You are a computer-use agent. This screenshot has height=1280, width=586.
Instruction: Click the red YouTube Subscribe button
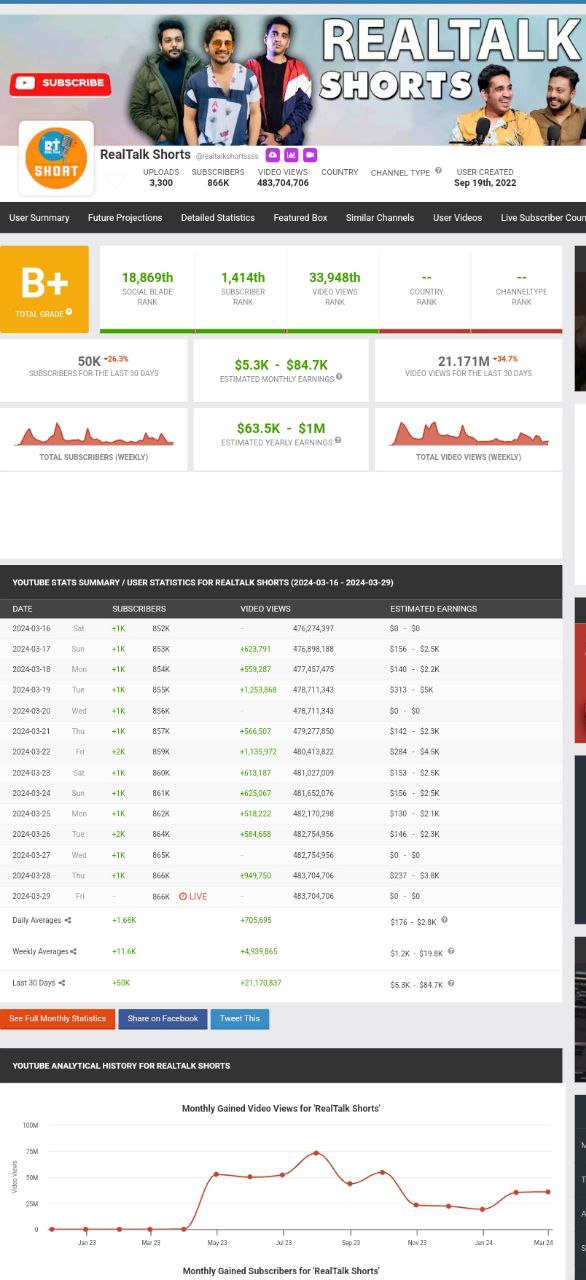pyautogui.click(x=60, y=84)
